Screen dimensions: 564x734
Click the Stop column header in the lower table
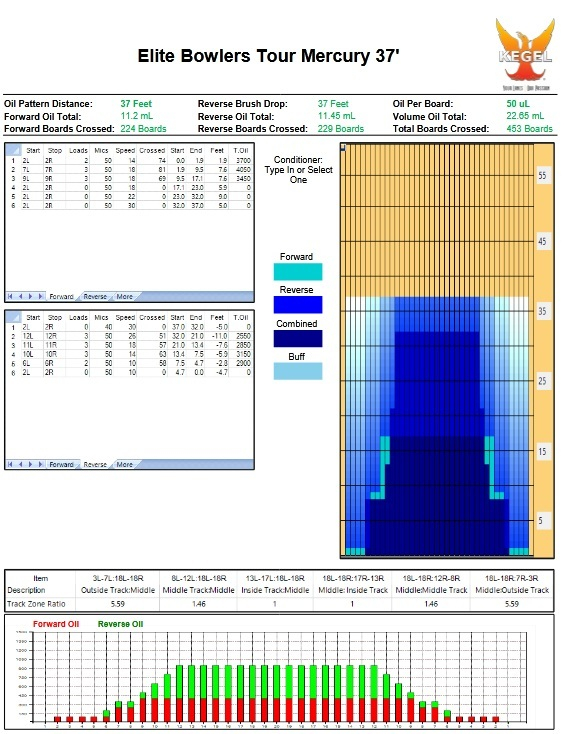point(55,317)
